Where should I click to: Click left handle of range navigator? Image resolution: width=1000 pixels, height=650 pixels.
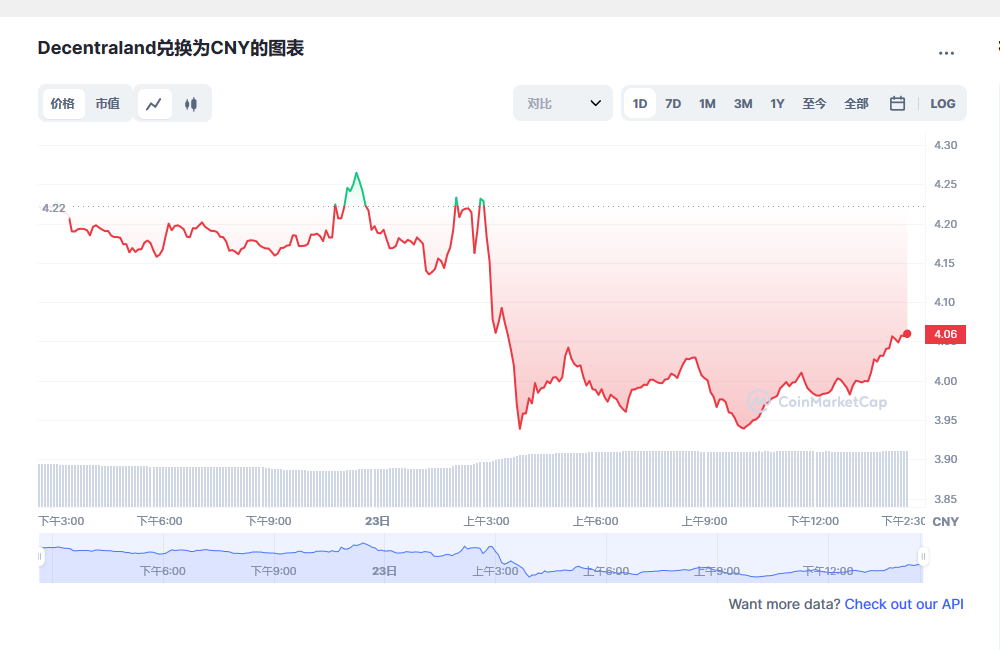pyautogui.click(x=40, y=557)
